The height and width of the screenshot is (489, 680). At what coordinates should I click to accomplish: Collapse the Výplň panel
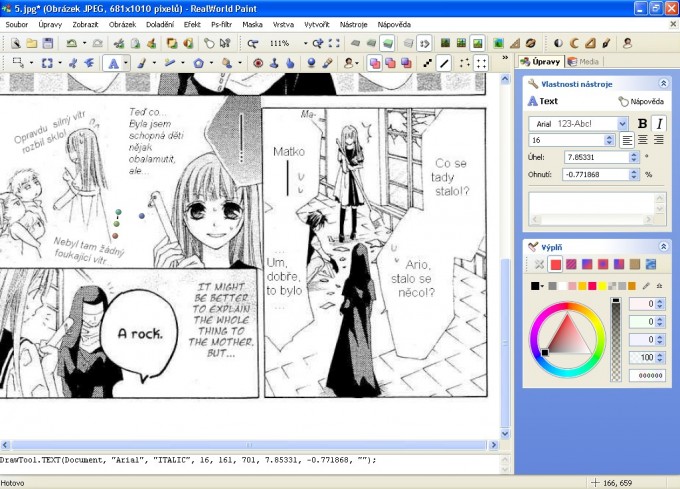coord(663,247)
